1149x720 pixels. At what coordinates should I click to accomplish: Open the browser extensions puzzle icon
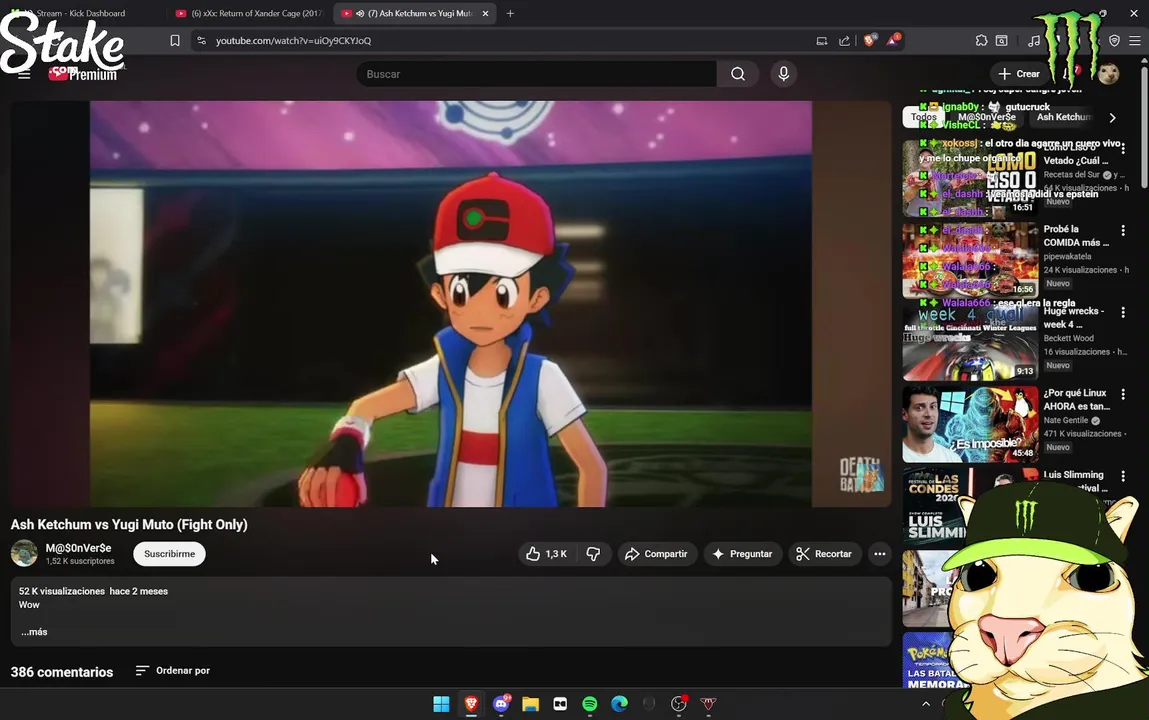click(x=981, y=41)
